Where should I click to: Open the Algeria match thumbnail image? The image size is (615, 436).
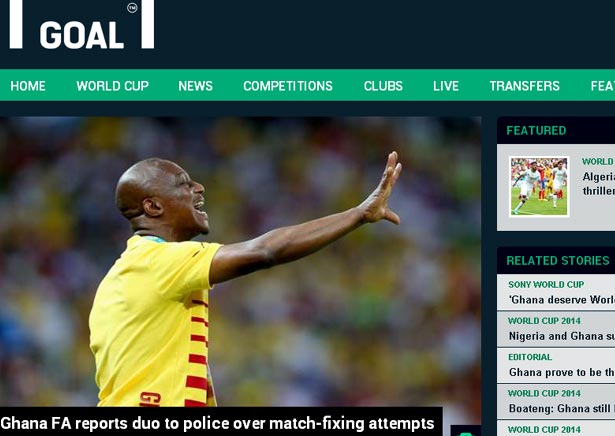pos(539,186)
